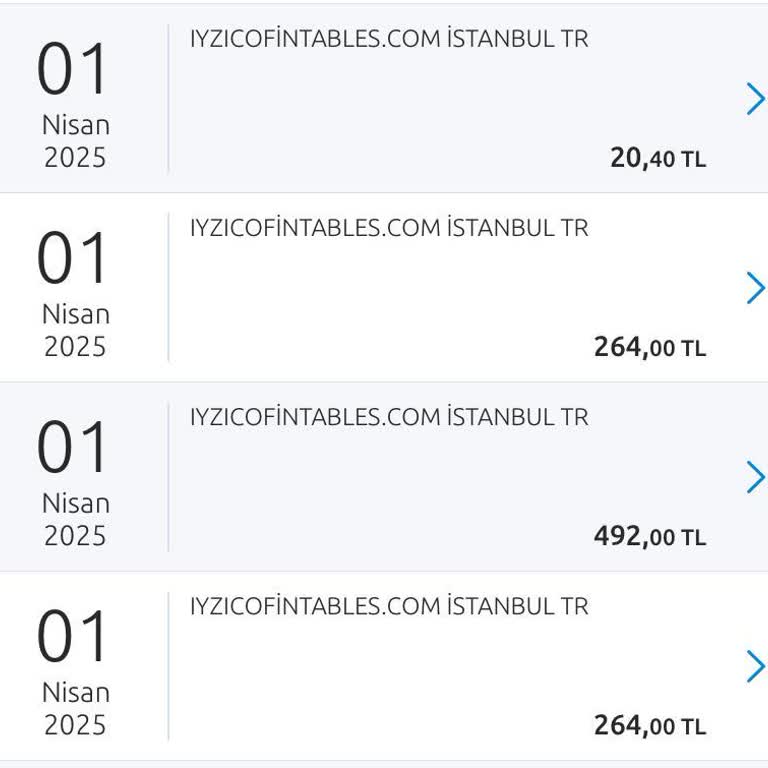Viewport: 768px width, 768px height.
Task: Click the 2025 year label in the second transaction
Action: click(75, 346)
